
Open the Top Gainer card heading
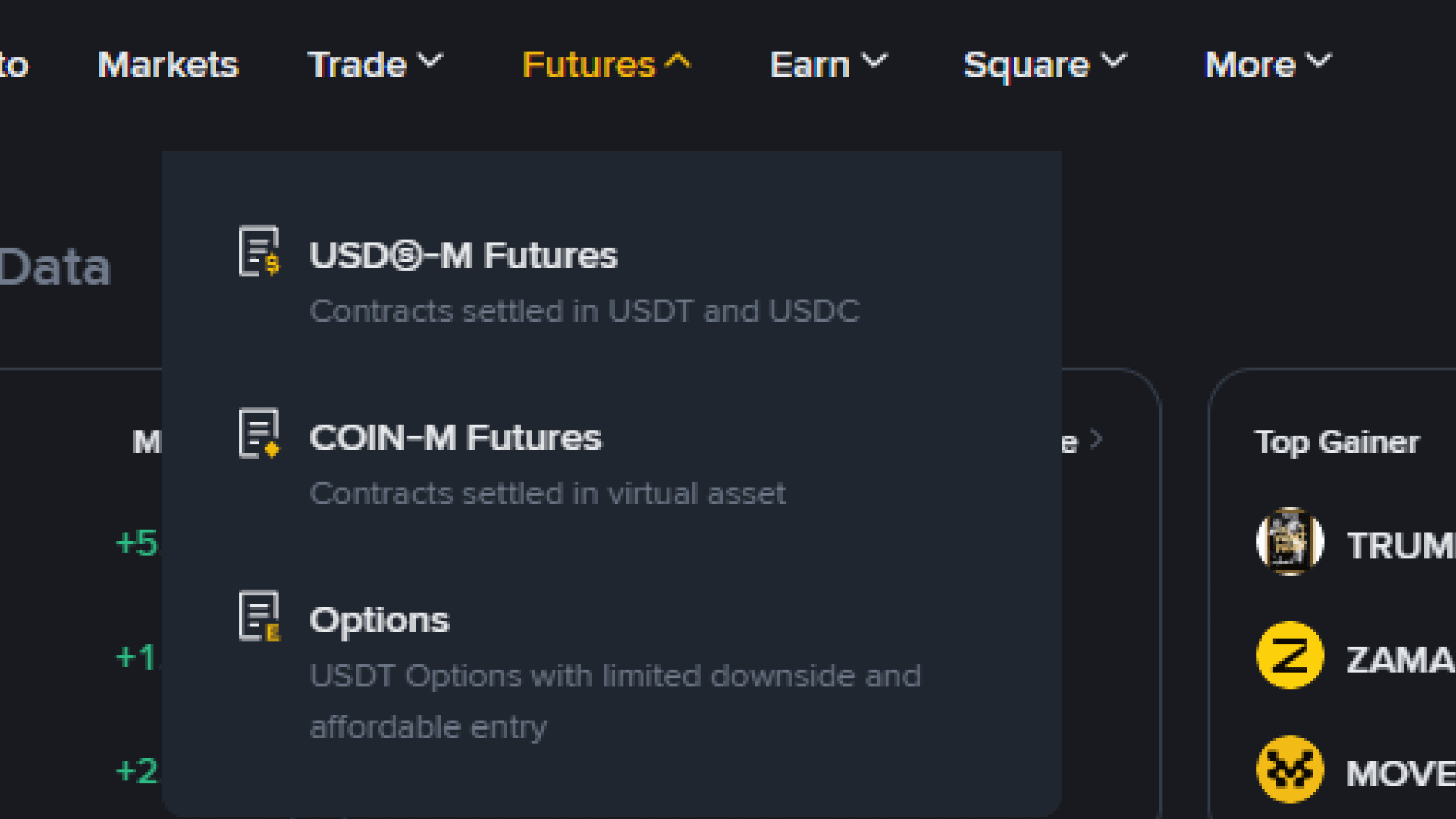[x=1337, y=442]
